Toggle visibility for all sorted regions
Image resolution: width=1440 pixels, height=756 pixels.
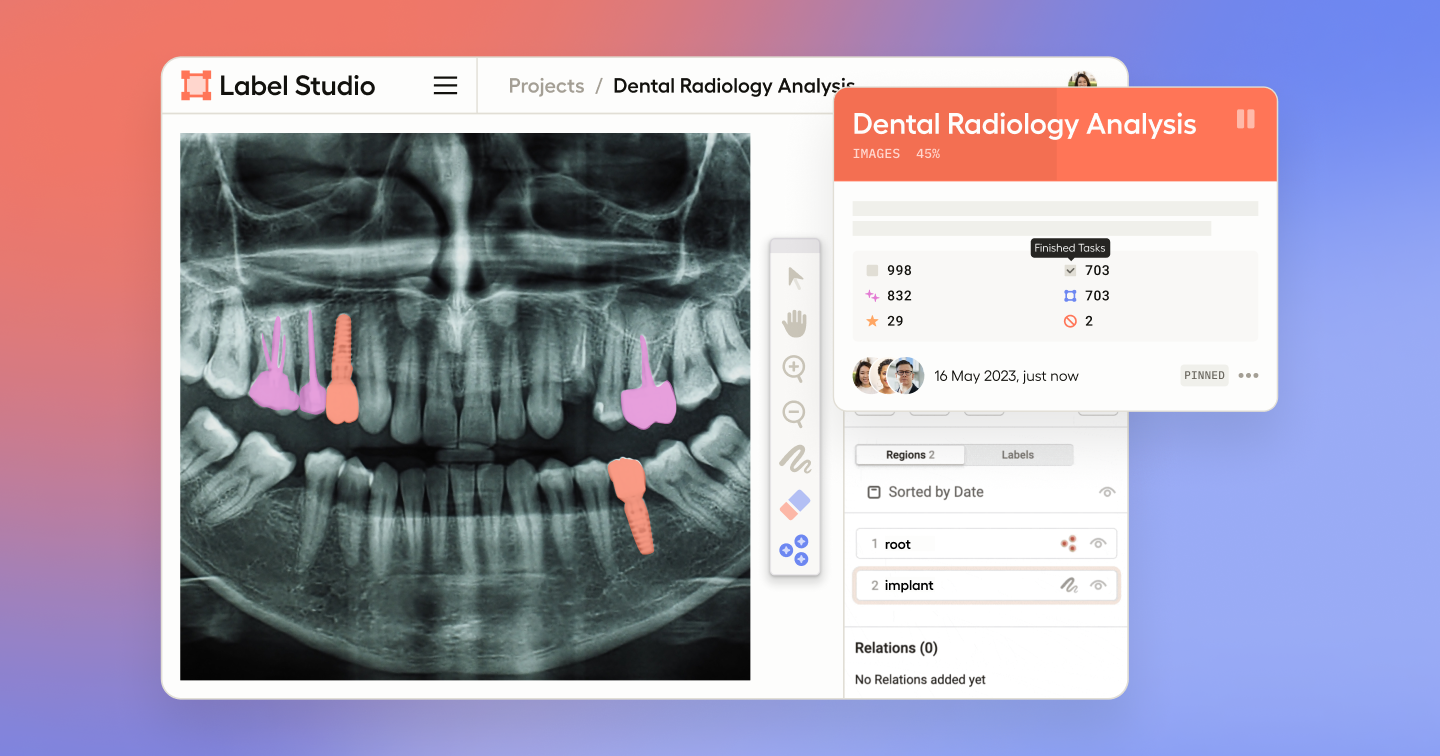(1107, 491)
